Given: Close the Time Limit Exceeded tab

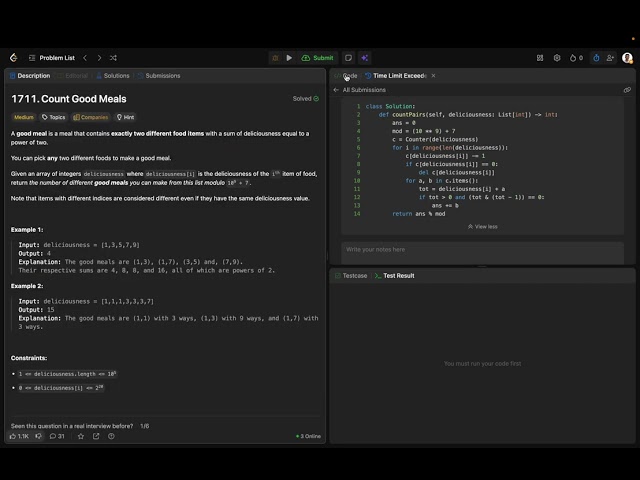Looking at the screenshot, I should 433,76.
